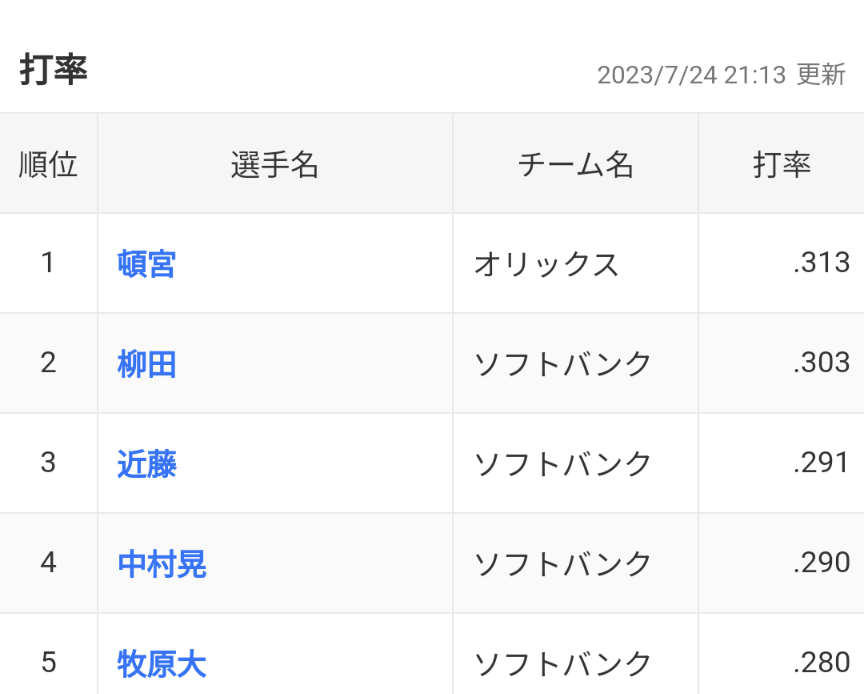Click ソフトバンク in the 近藤 row
Image resolution: width=864 pixels, height=694 pixels.
[563, 464]
